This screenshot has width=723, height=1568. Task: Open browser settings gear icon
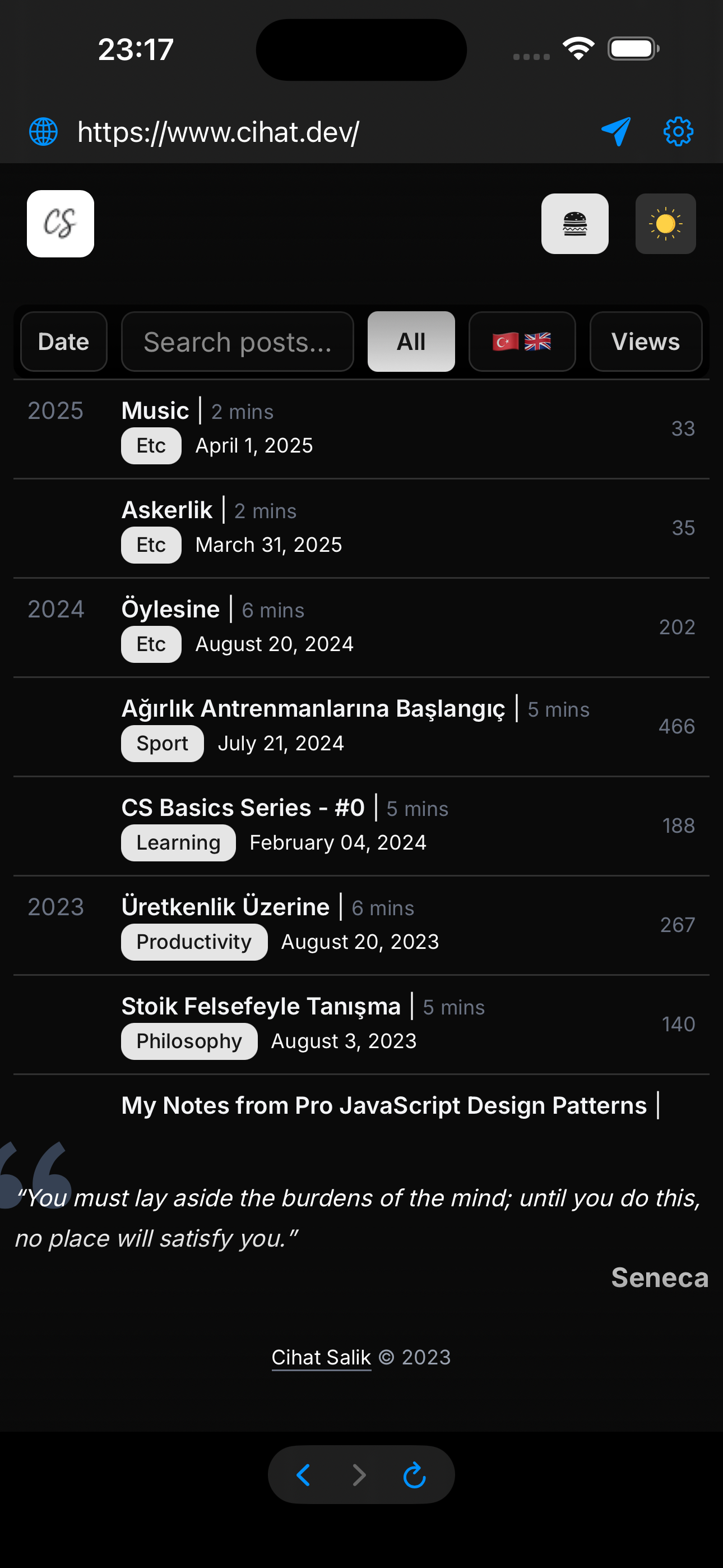(x=678, y=131)
